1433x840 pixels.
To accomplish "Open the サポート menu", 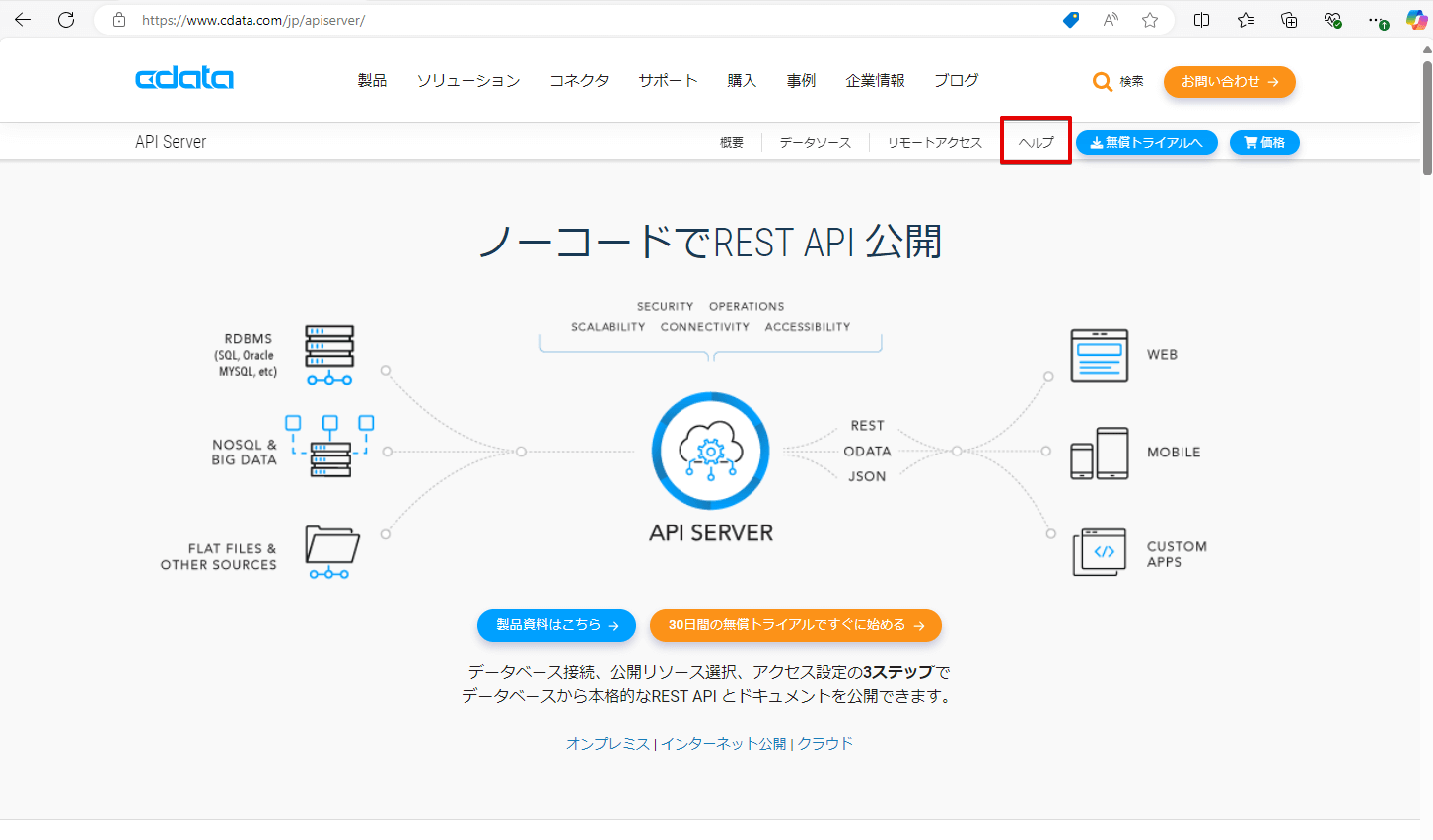I will [x=668, y=81].
